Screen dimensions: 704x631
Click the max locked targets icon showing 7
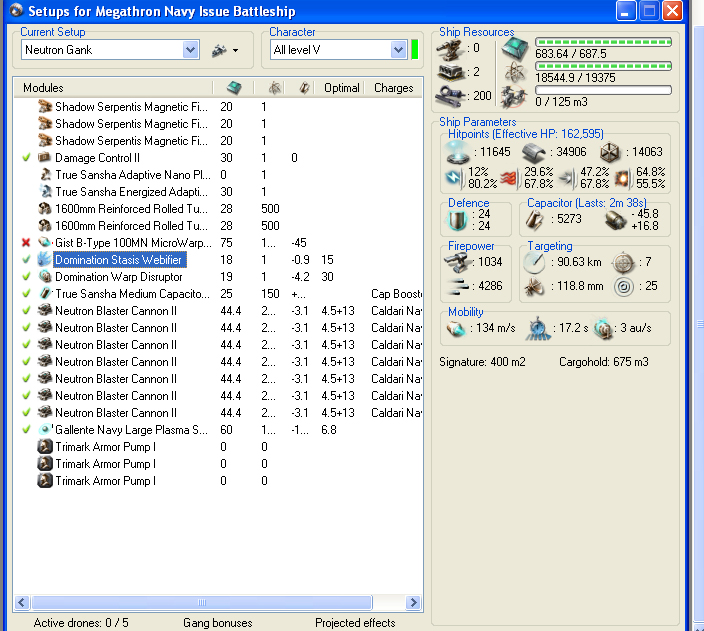(624, 263)
